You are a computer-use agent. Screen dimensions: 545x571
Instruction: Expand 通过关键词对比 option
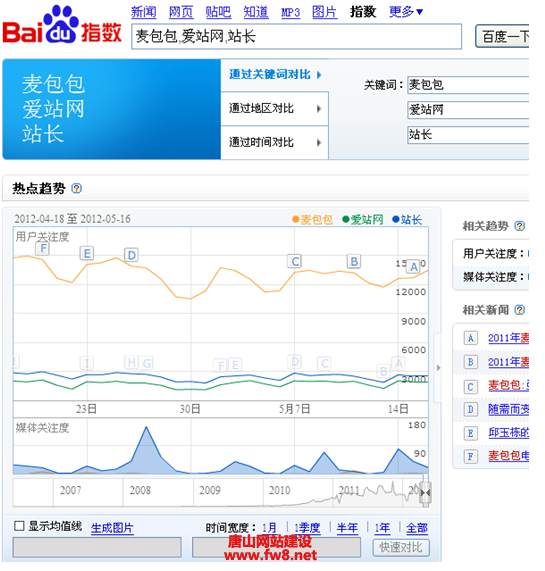click(275, 75)
